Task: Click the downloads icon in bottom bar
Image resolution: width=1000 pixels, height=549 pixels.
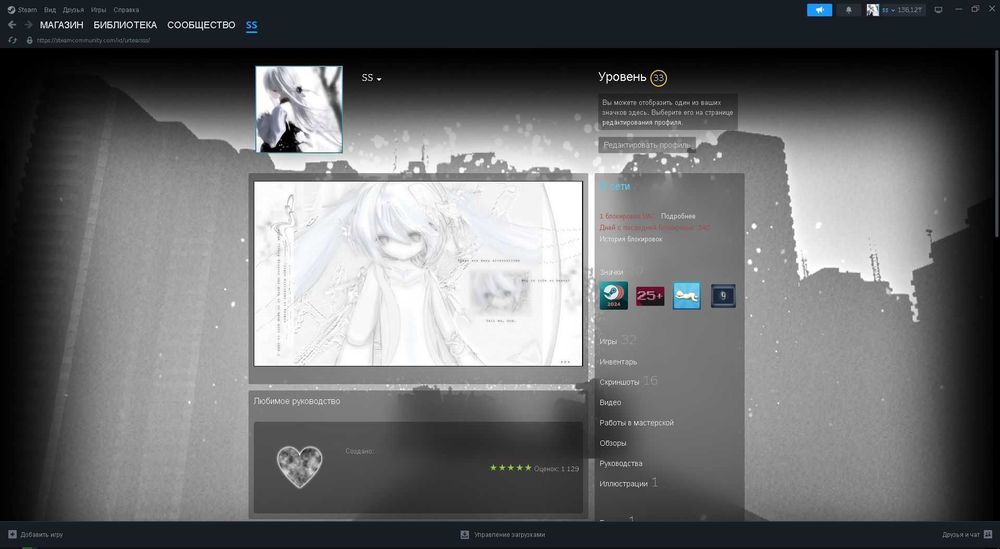Action: [465, 534]
